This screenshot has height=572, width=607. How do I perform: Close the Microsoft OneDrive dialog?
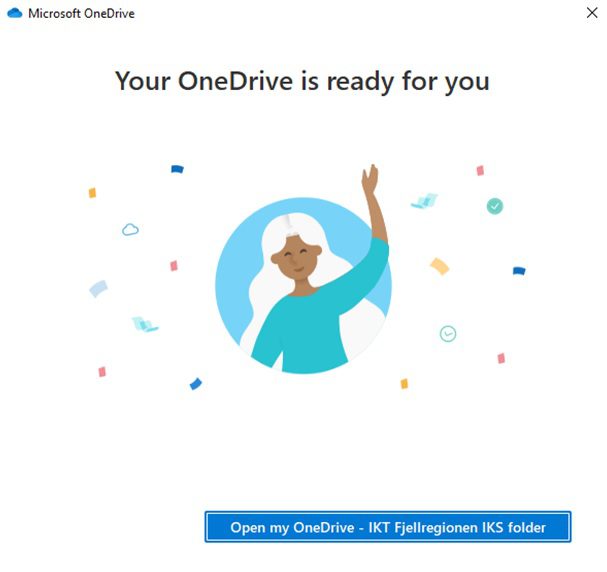pos(592,13)
